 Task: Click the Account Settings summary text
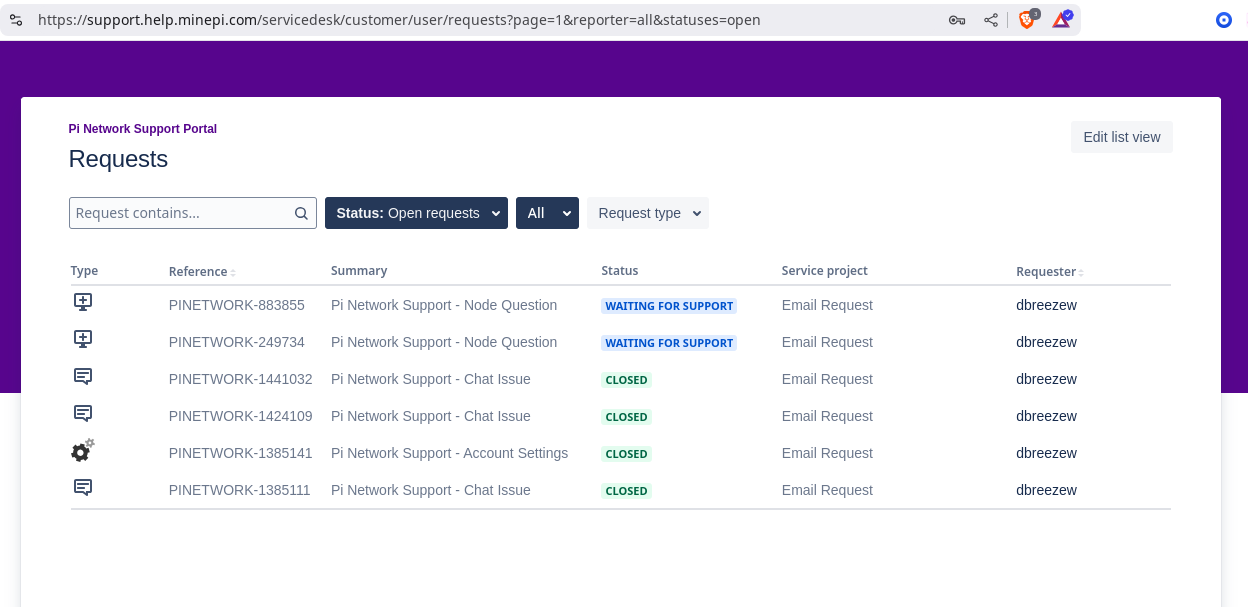(450, 453)
